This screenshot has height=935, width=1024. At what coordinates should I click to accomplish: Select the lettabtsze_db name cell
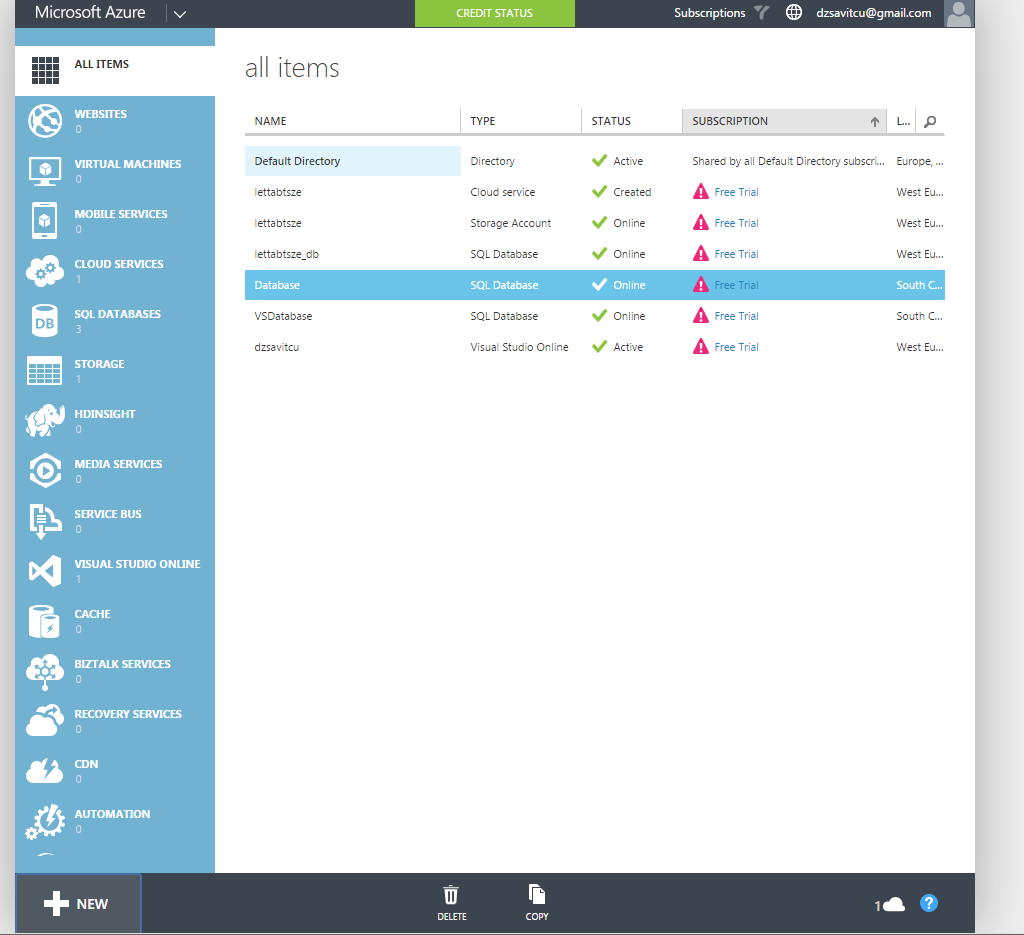click(287, 254)
